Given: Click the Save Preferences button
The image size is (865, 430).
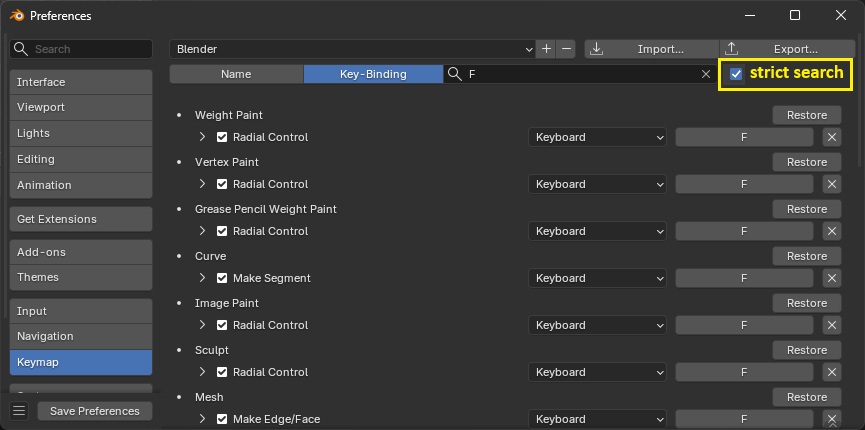Looking at the screenshot, I should point(95,411).
